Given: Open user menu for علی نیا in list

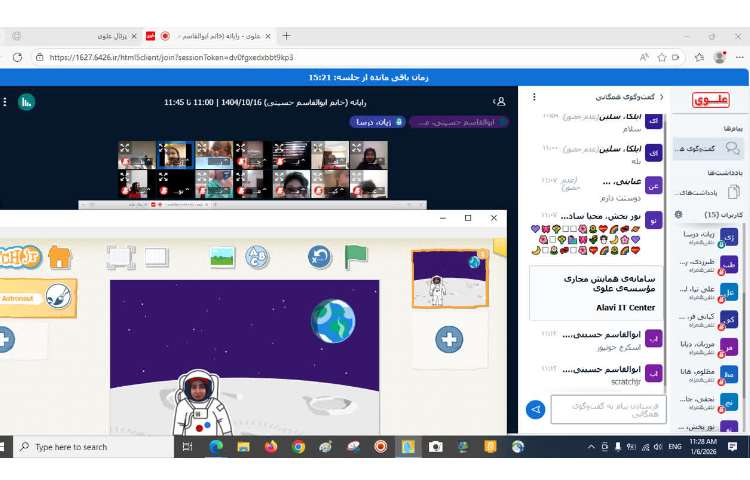Looking at the screenshot, I should point(709,292).
